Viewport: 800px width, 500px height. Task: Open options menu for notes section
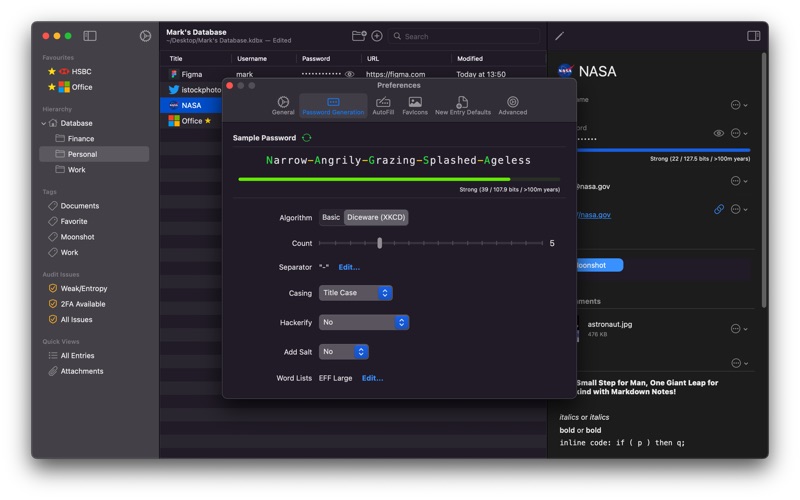pyautogui.click(x=739, y=363)
